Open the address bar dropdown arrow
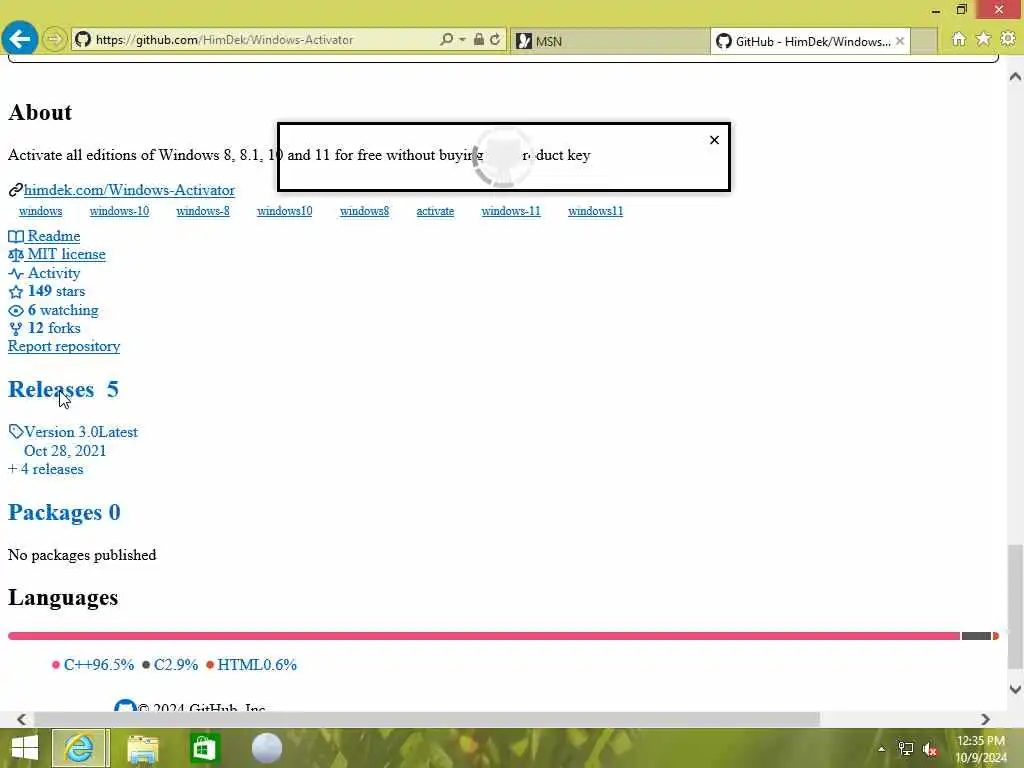The image size is (1024, 768). pyautogui.click(x=462, y=39)
